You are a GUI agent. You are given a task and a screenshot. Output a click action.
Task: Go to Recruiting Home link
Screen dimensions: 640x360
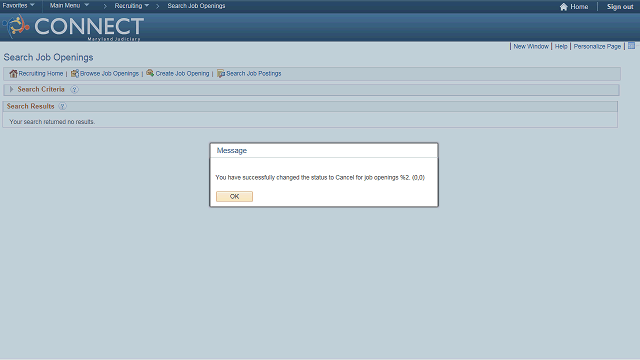click(41, 73)
